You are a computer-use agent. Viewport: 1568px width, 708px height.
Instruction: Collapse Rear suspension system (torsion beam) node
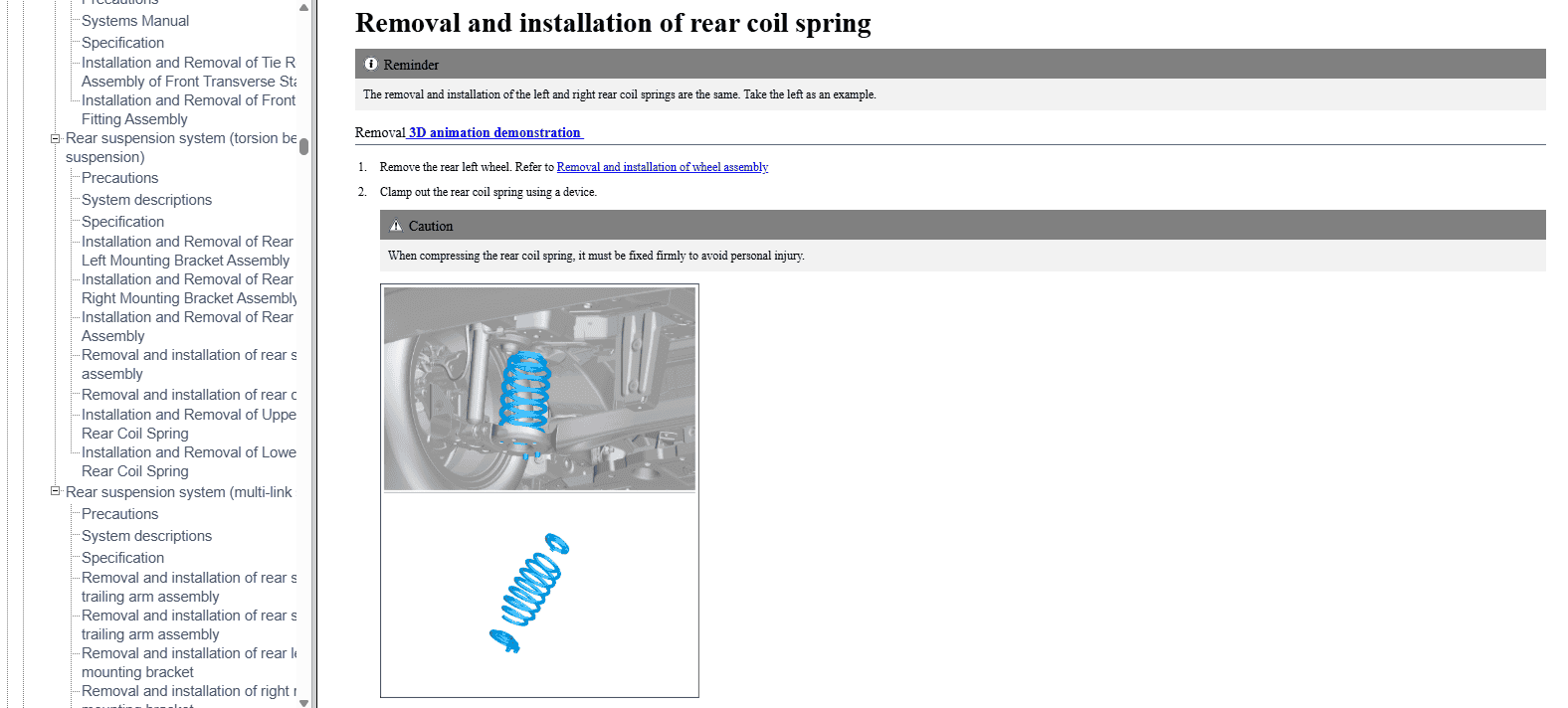tap(56, 138)
